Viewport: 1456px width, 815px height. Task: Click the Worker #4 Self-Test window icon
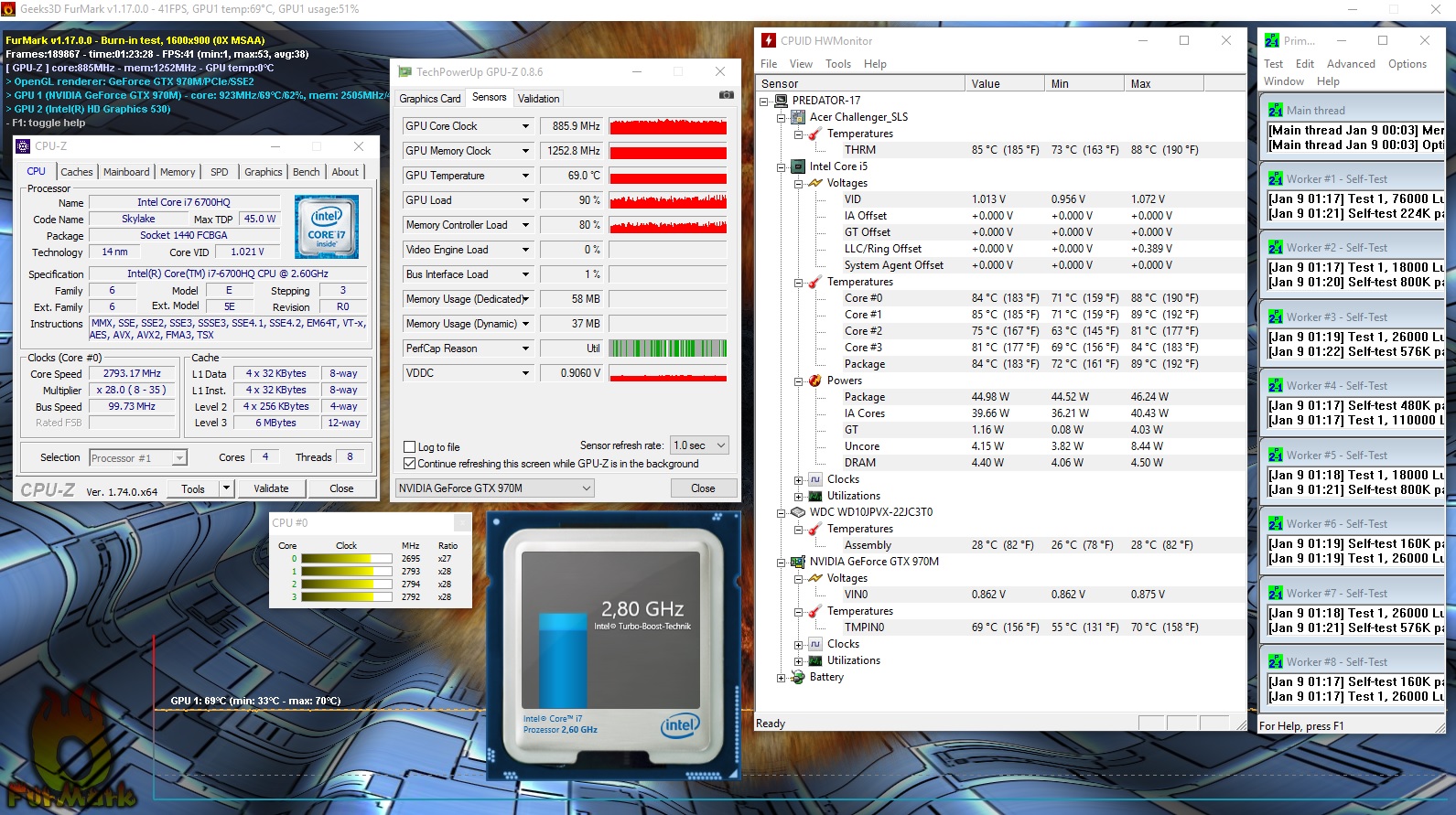(x=1275, y=386)
